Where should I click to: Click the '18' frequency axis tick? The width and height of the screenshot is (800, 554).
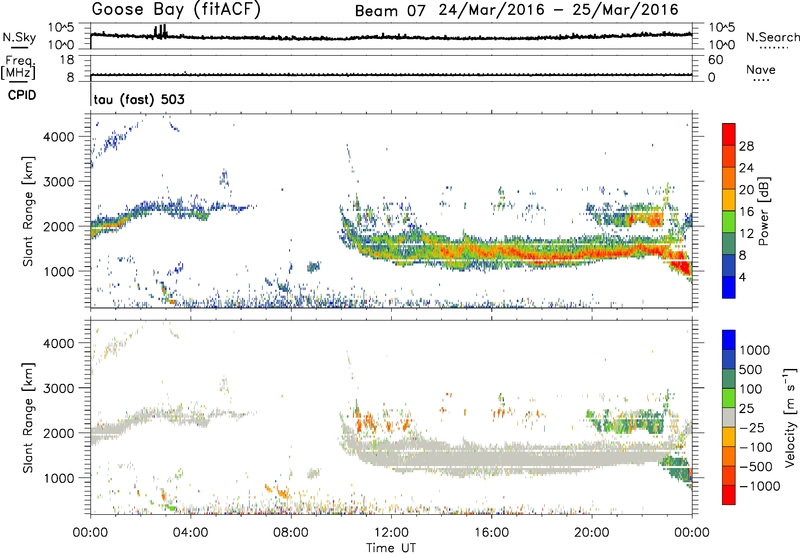(x=67, y=60)
